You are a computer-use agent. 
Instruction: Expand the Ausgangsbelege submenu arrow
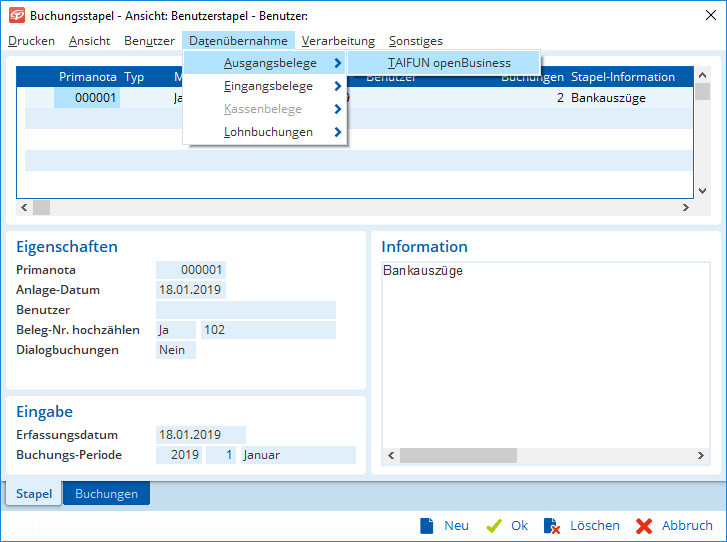coord(338,63)
